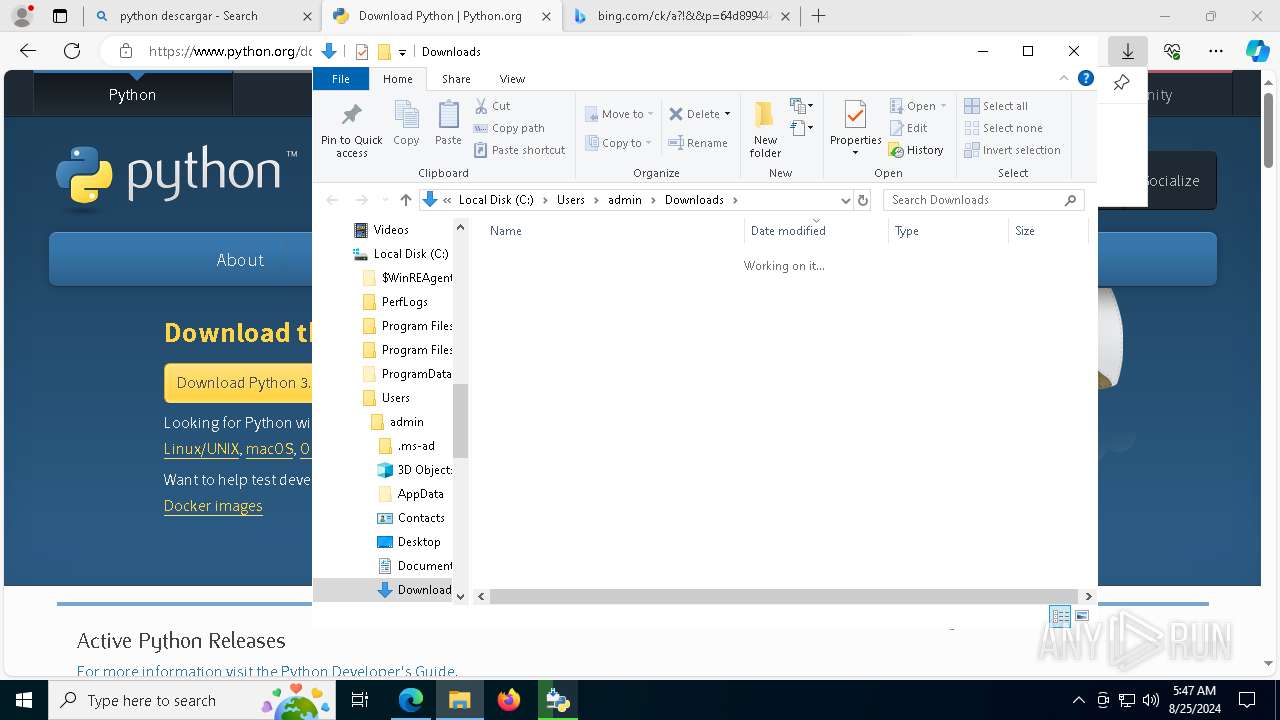
Task: Open Move to dropdown
Action: coord(619,114)
